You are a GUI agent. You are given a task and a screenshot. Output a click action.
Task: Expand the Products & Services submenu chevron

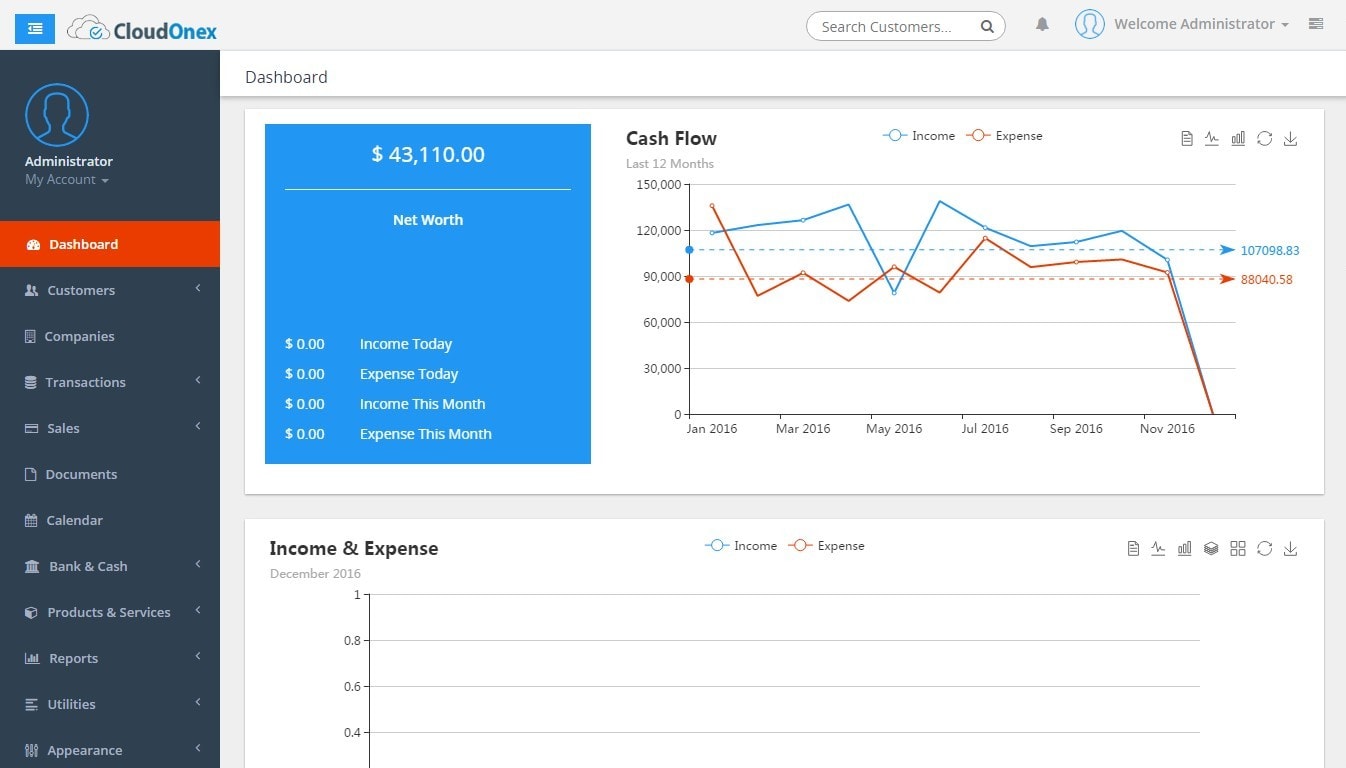click(198, 610)
